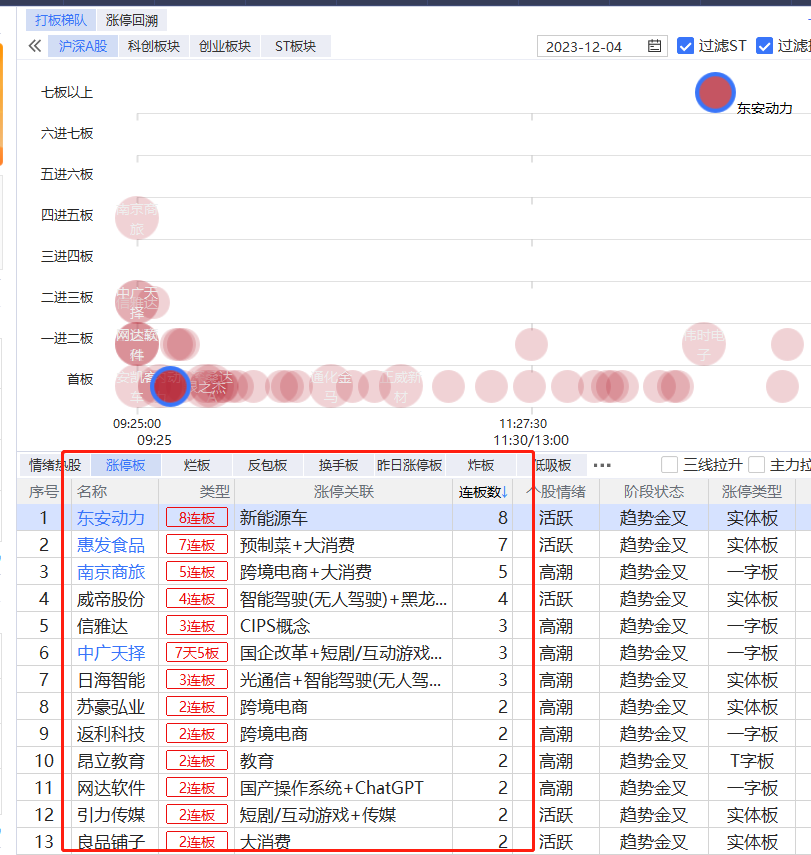Collapse panel with double-left chevron icon
The height and width of the screenshot is (855, 811).
(35, 46)
